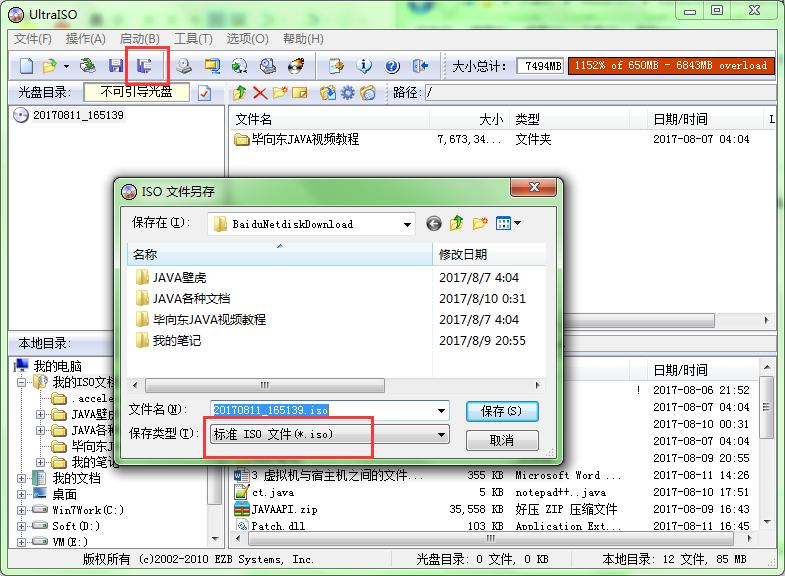This screenshot has height=576, width=785.
Task: Click the Compress ISO disc icon
Action: pos(240,66)
